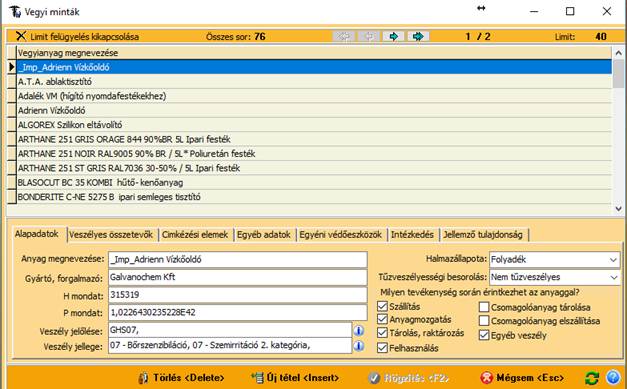The image size is (627, 389).
Task: Toggle the Egyéb veszély checkbox
Action: [484, 335]
